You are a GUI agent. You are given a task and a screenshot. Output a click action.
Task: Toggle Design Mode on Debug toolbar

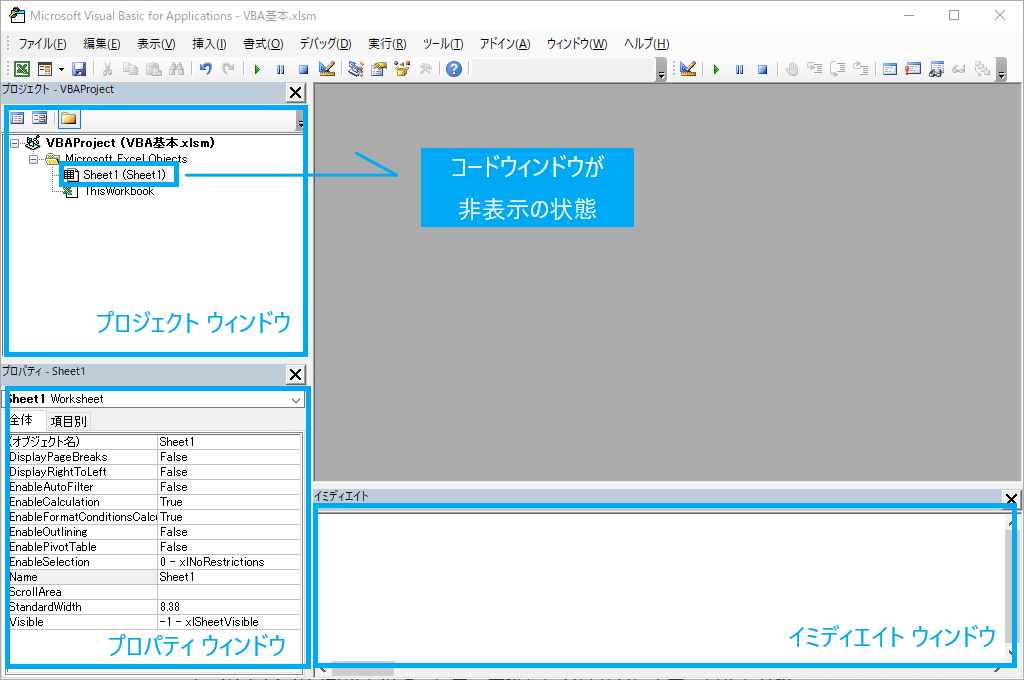pyautogui.click(x=688, y=69)
